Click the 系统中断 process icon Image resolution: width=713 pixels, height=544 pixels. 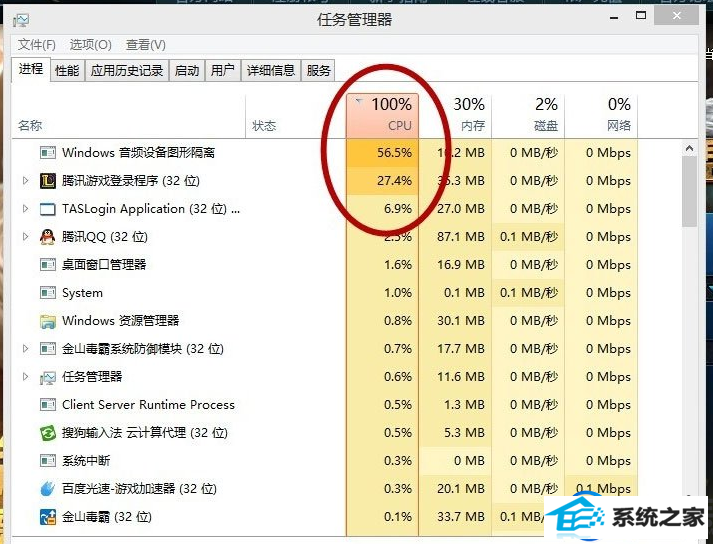pyautogui.click(x=48, y=461)
